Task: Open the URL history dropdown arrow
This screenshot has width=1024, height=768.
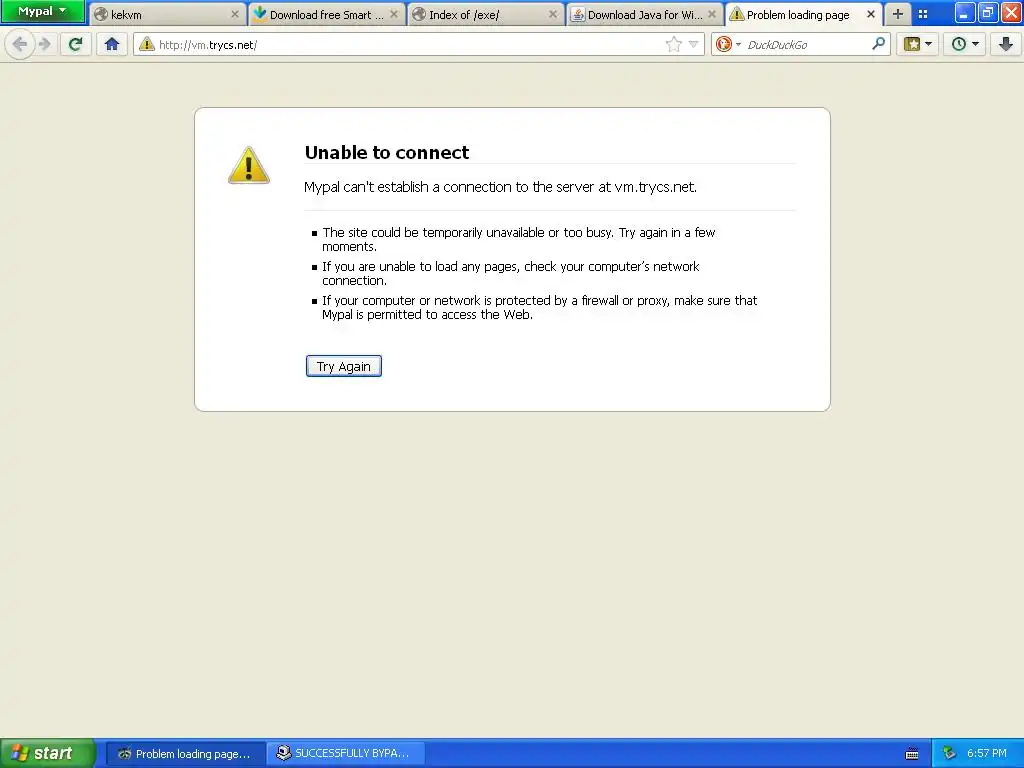Action: pos(694,44)
